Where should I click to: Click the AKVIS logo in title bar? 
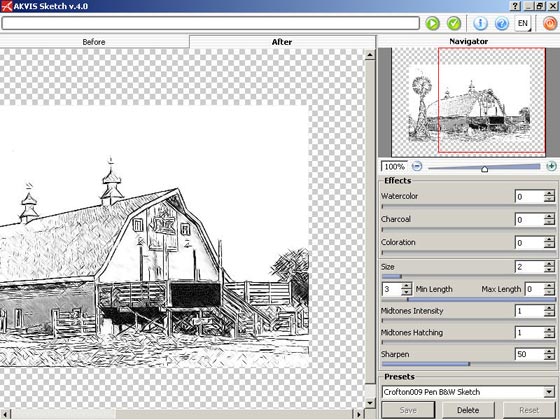click(x=6, y=6)
